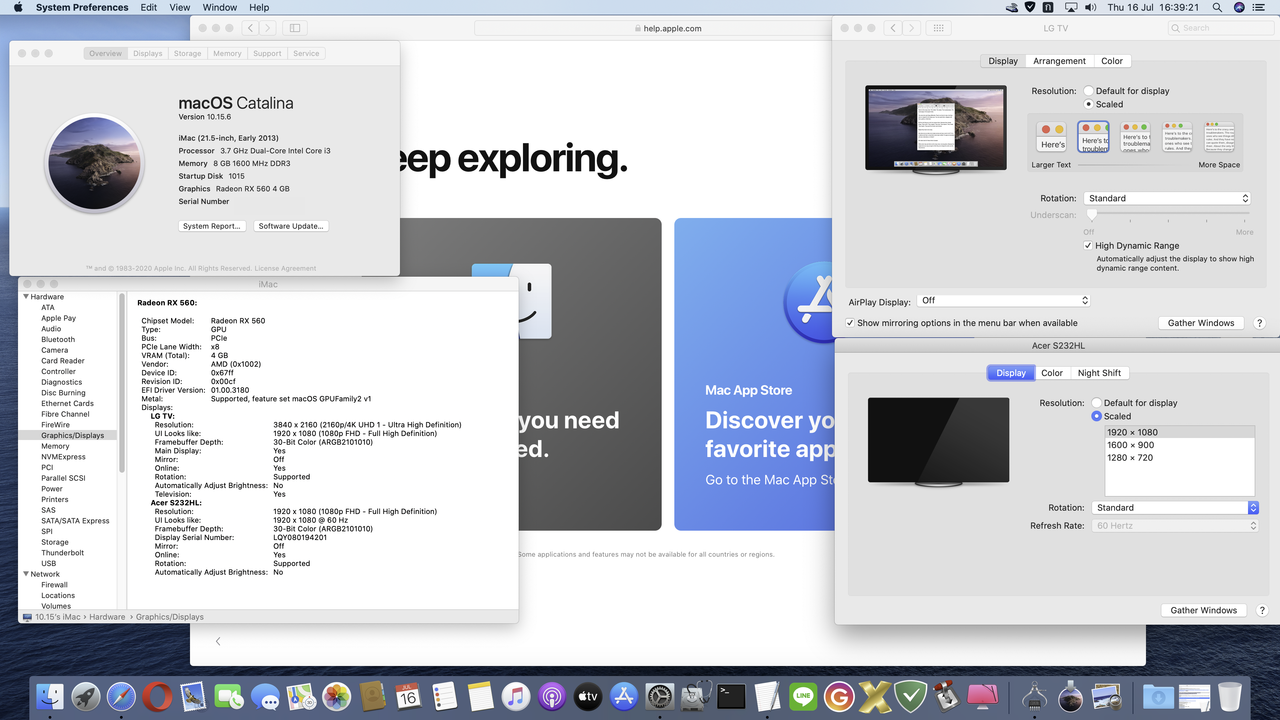This screenshot has width=1280, height=720.
Task: Open LINE messenger in the dock
Action: pyautogui.click(x=802, y=696)
